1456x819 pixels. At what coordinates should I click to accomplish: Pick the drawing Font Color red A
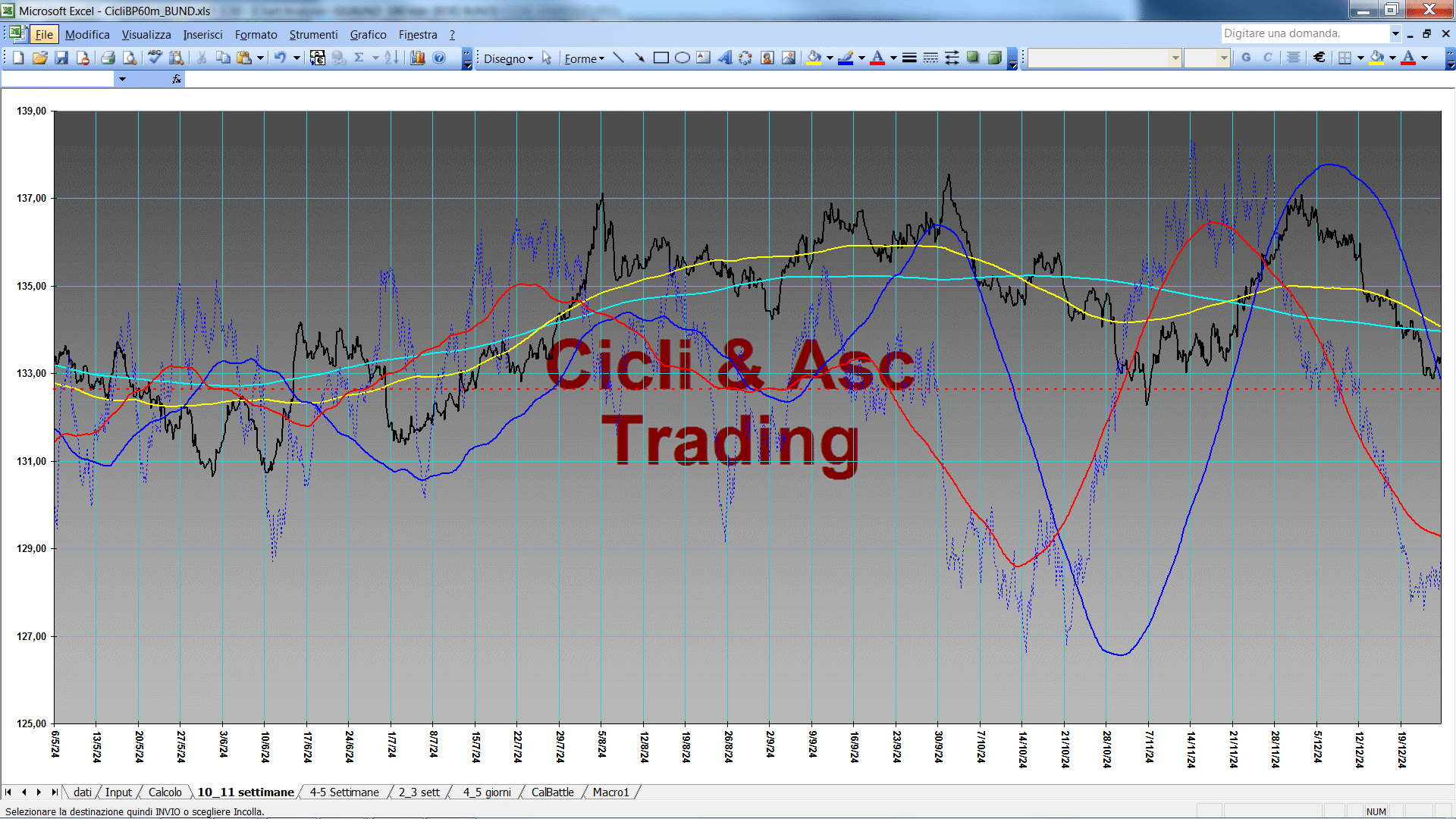(x=877, y=58)
